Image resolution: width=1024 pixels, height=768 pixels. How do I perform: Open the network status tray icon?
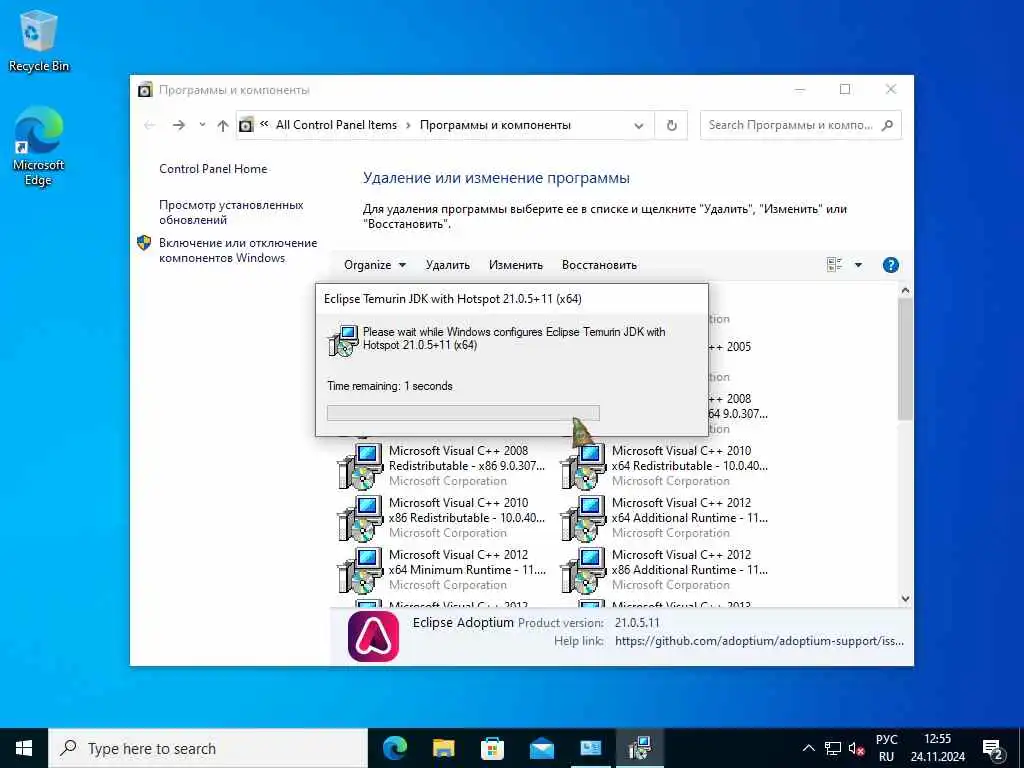point(833,748)
